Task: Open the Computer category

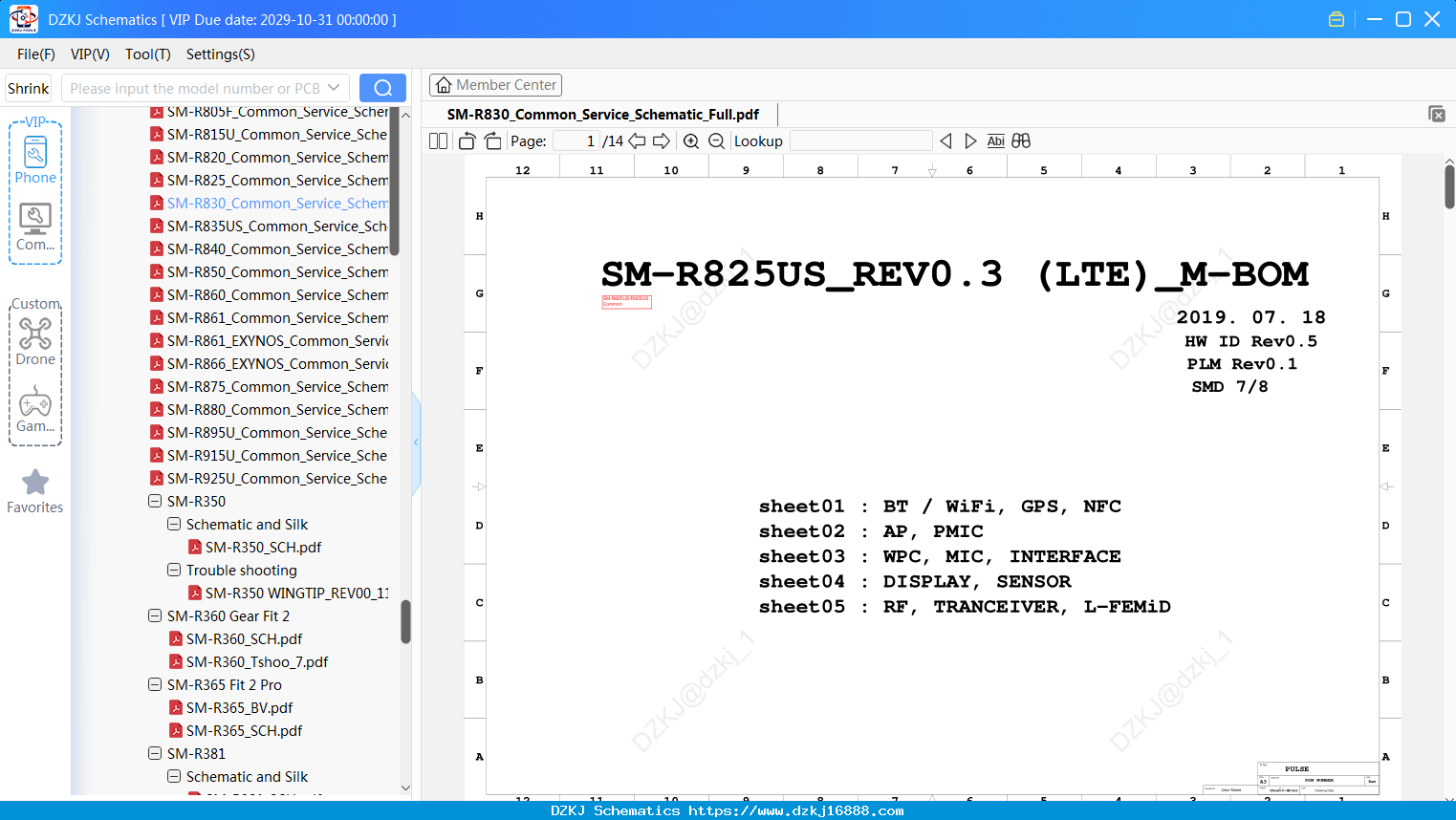Action: pyautogui.click(x=35, y=227)
